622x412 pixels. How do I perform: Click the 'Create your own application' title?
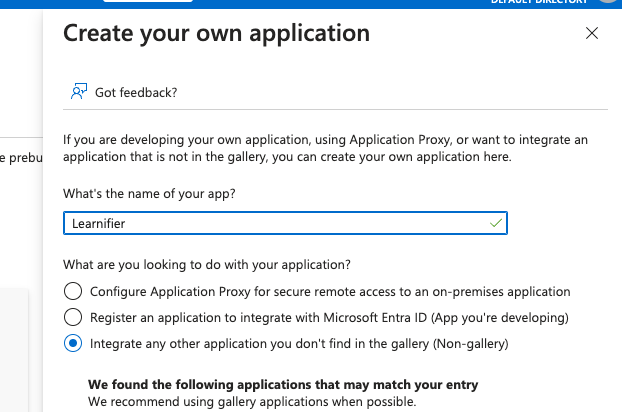(x=216, y=33)
